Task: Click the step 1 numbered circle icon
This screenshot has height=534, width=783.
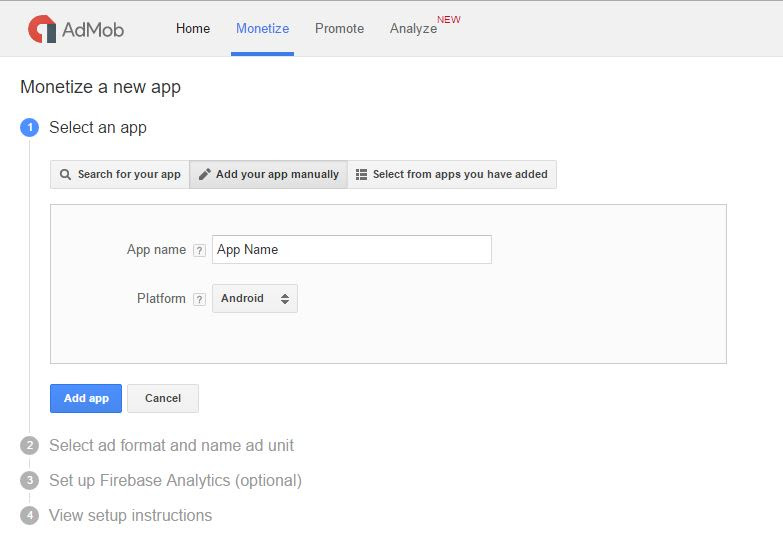Action: point(30,127)
